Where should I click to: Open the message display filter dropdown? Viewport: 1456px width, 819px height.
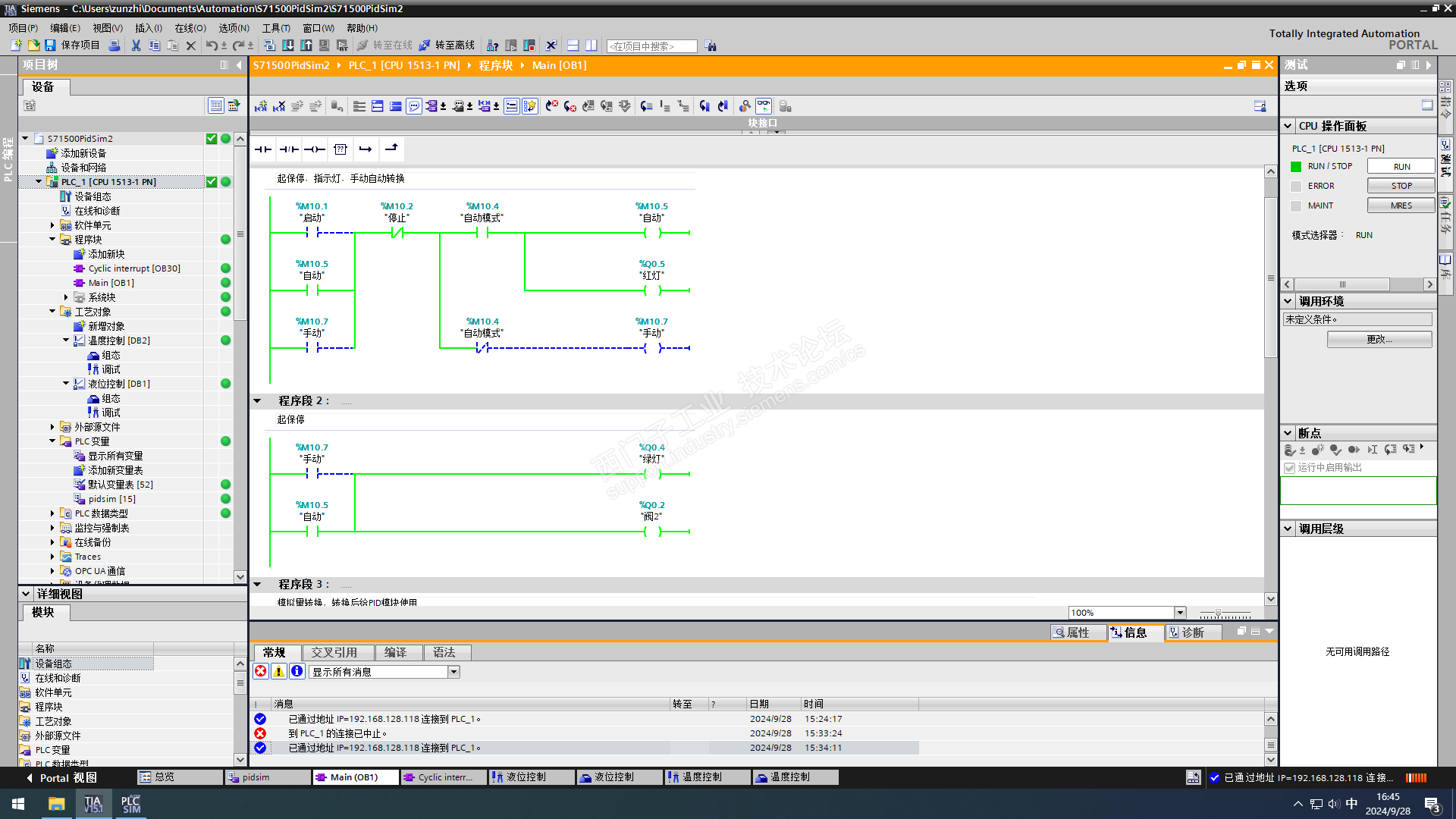453,672
